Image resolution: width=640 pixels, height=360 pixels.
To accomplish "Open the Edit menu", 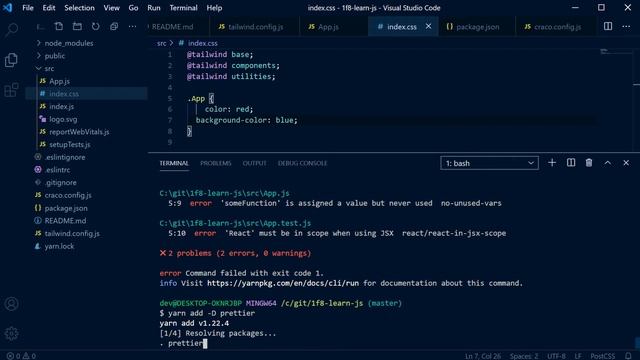I will [x=49, y=8].
